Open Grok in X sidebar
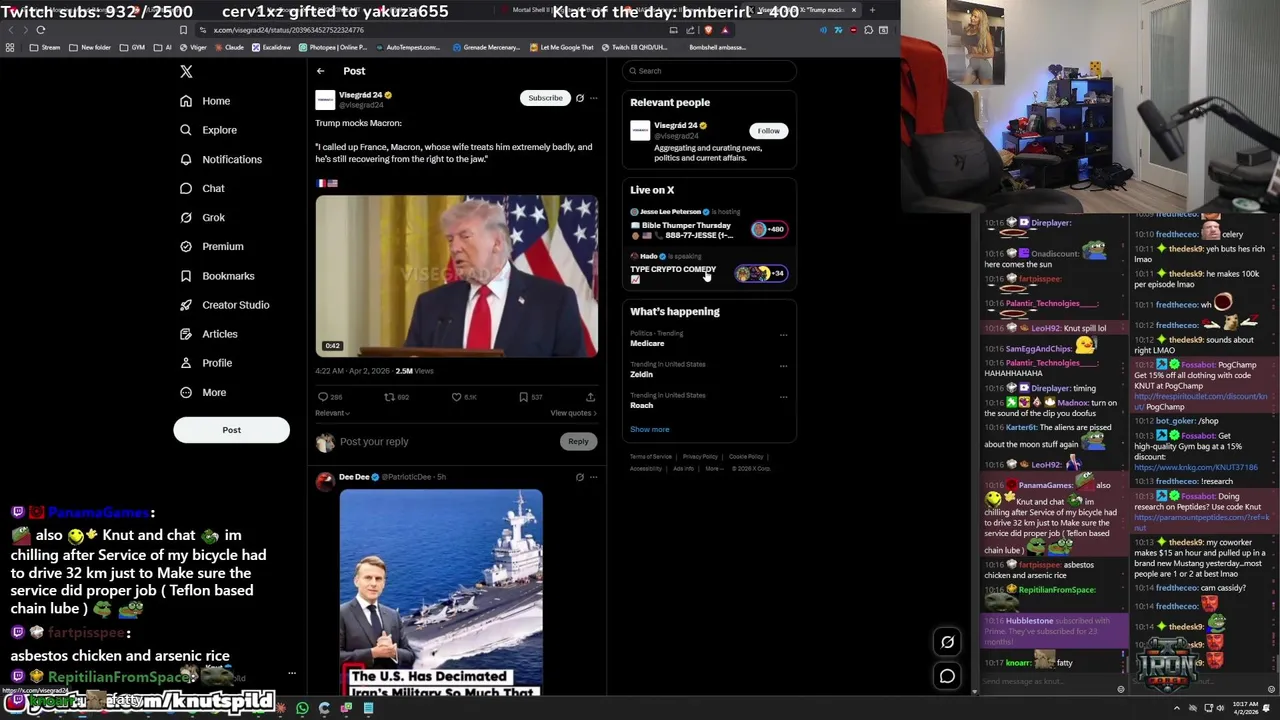Viewport: 1280px width, 720px height. coord(202,217)
